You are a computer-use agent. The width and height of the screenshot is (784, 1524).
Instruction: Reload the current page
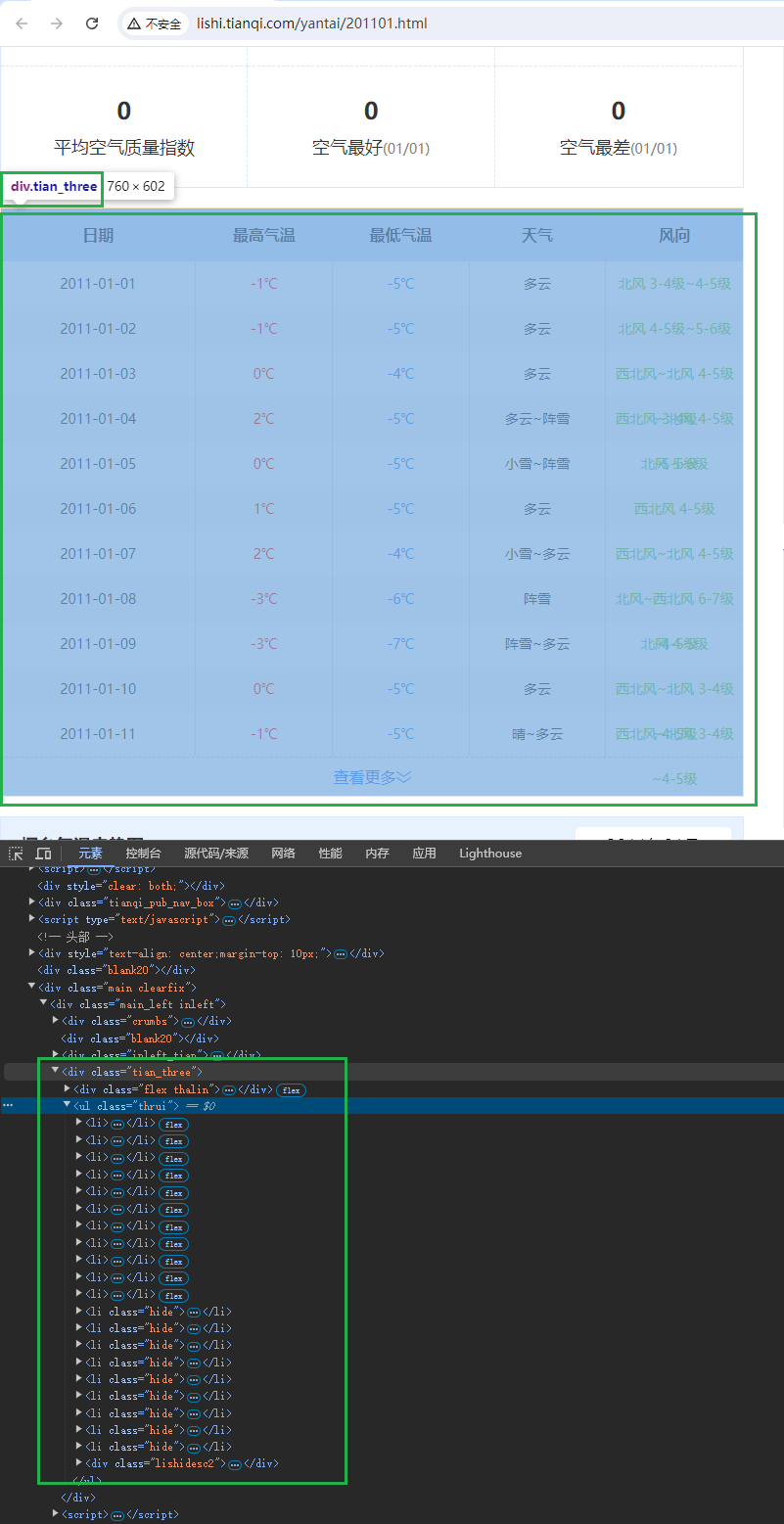pos(92,23)
